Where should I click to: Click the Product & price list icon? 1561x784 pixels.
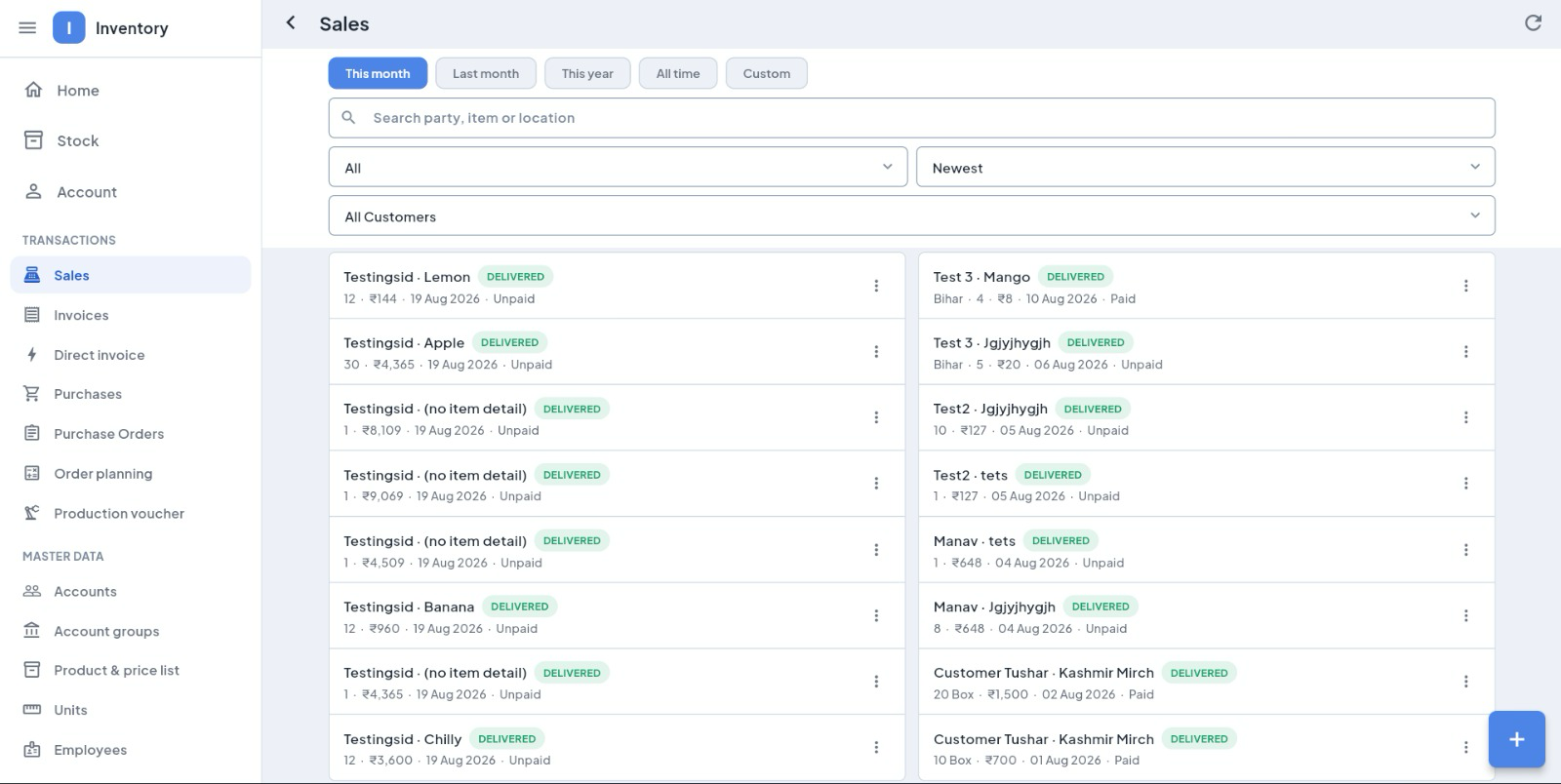coord(32,670)
